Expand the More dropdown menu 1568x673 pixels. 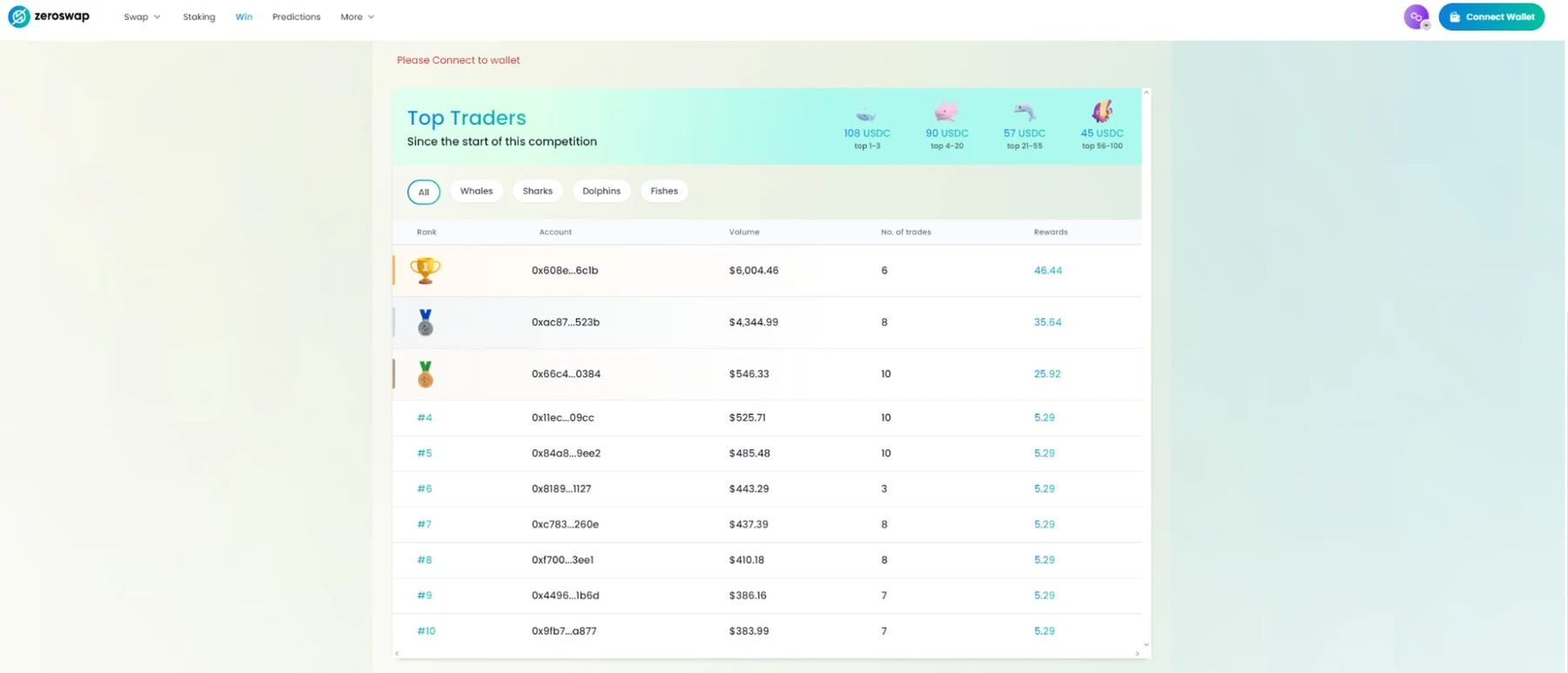click(357, 17)
